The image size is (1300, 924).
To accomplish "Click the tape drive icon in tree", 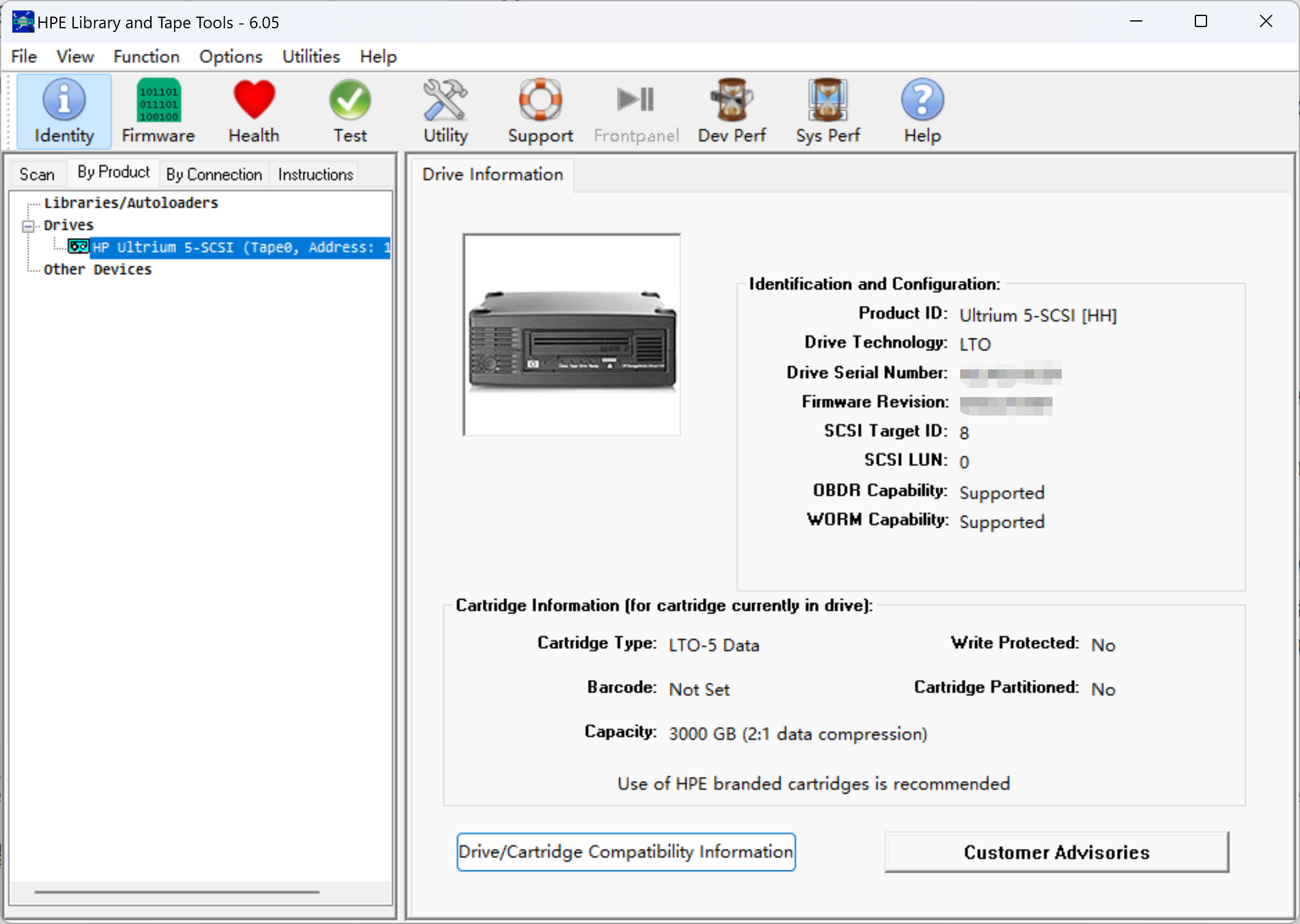I will (x=78, y=247).
